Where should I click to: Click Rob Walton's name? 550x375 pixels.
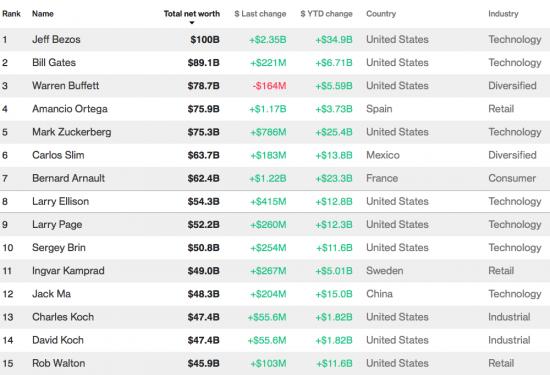pos(59,363)
